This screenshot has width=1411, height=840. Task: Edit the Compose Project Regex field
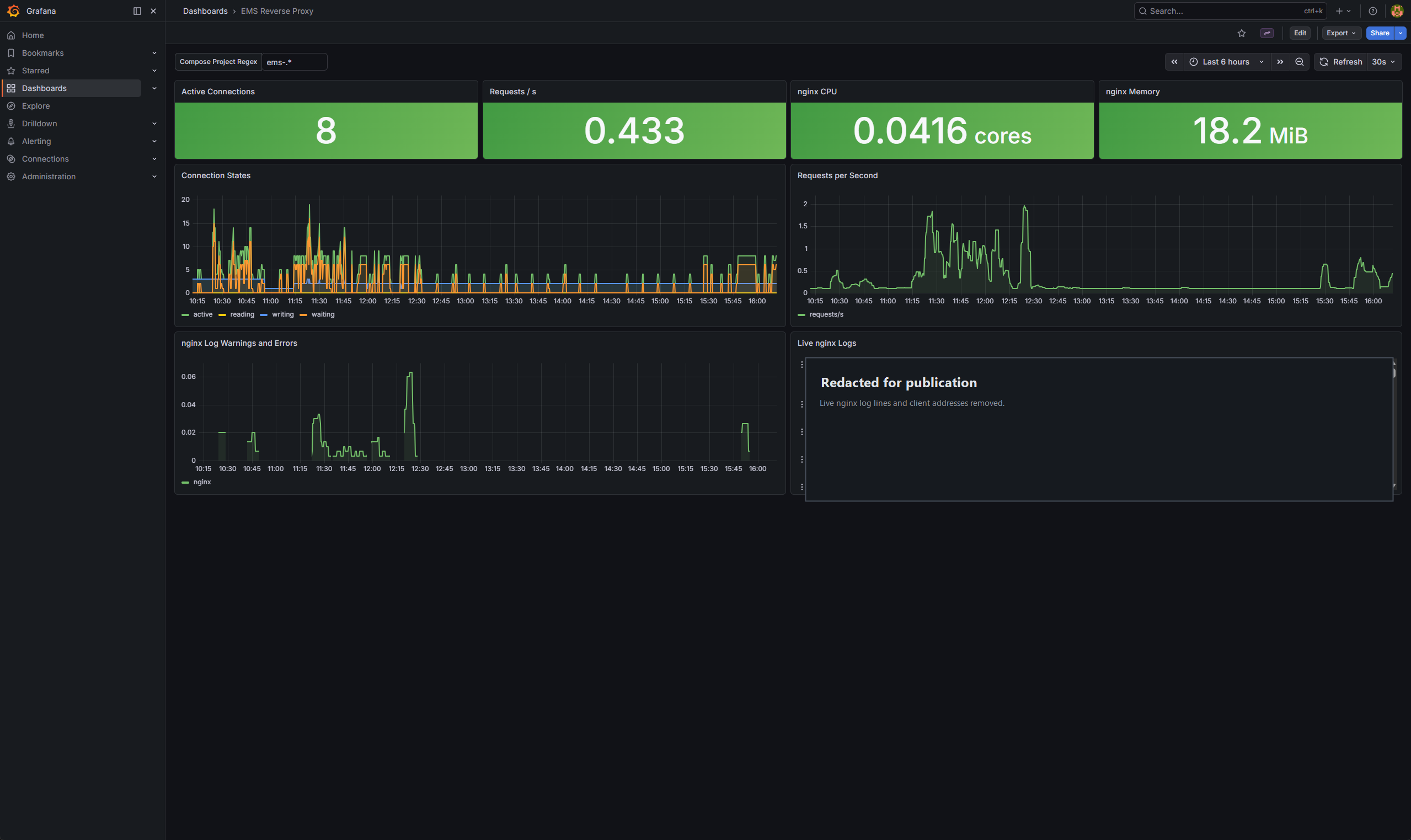coord(295,62)
